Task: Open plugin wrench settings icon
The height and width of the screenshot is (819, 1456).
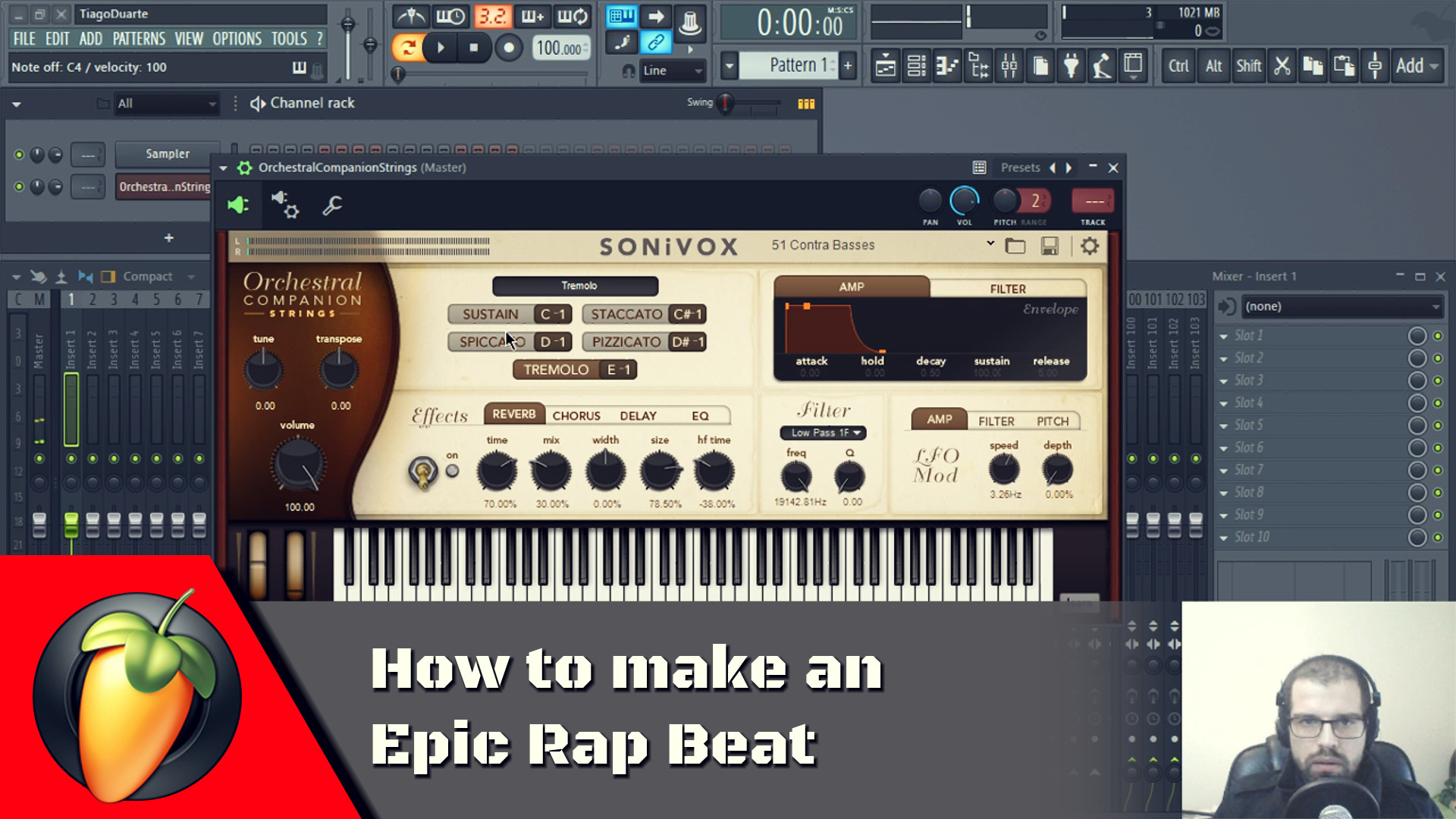Action: (332, 205)
